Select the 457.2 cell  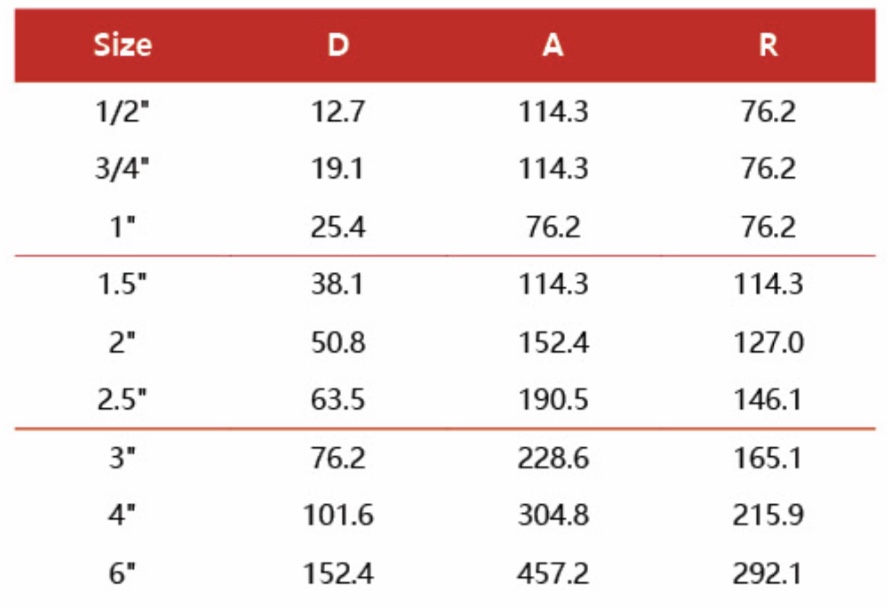coord(553,574)
